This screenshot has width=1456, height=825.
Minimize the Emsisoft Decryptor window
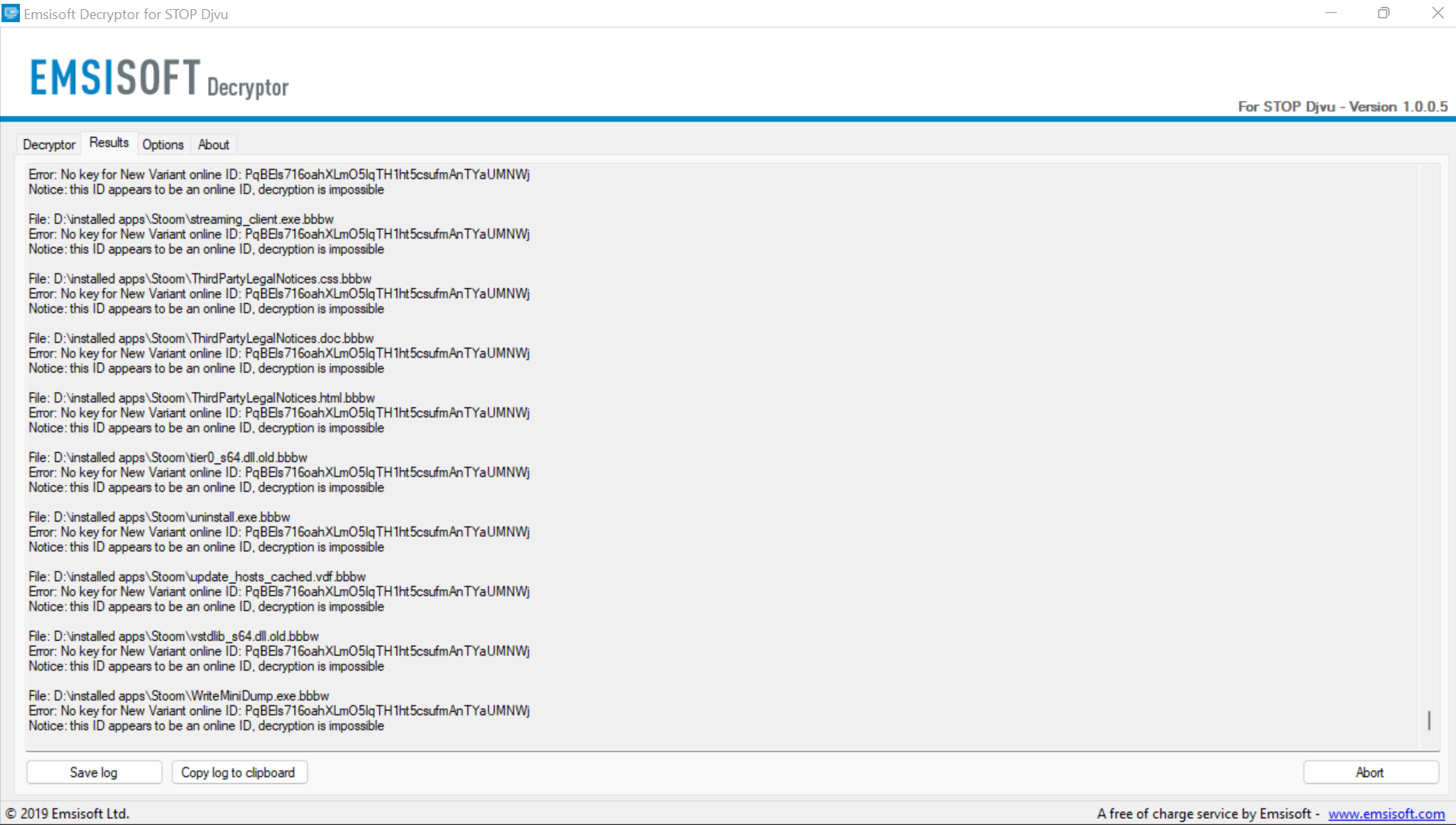(x=1331, y=13)
